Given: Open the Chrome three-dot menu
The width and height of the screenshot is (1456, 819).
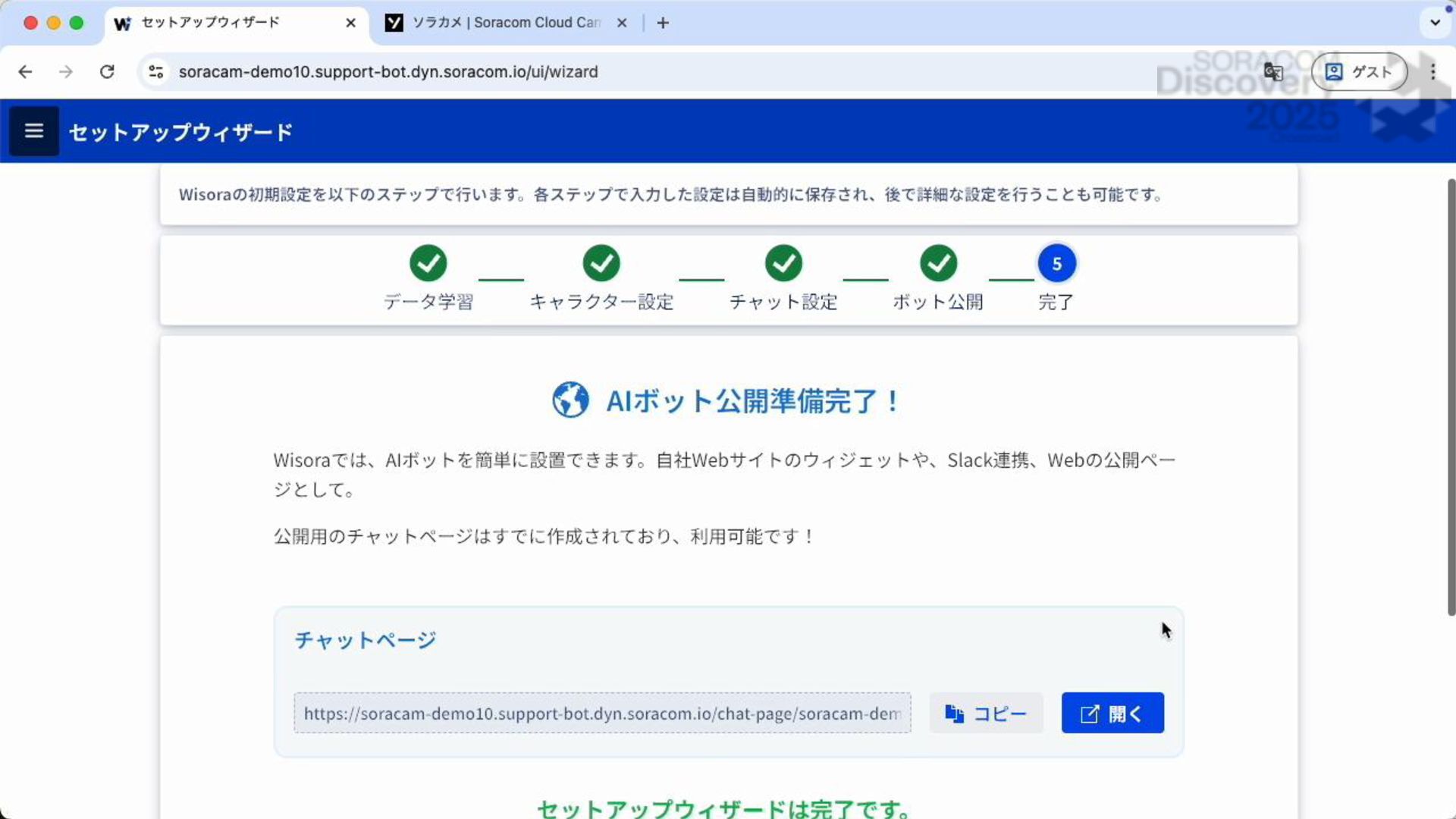Looking at the screenshot, I should coord(1432,71).
